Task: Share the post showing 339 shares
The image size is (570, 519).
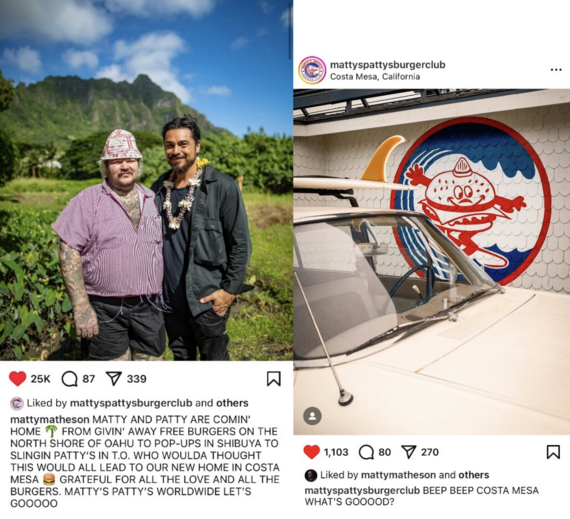Action: pyautogui.click(x=113, y=379)
